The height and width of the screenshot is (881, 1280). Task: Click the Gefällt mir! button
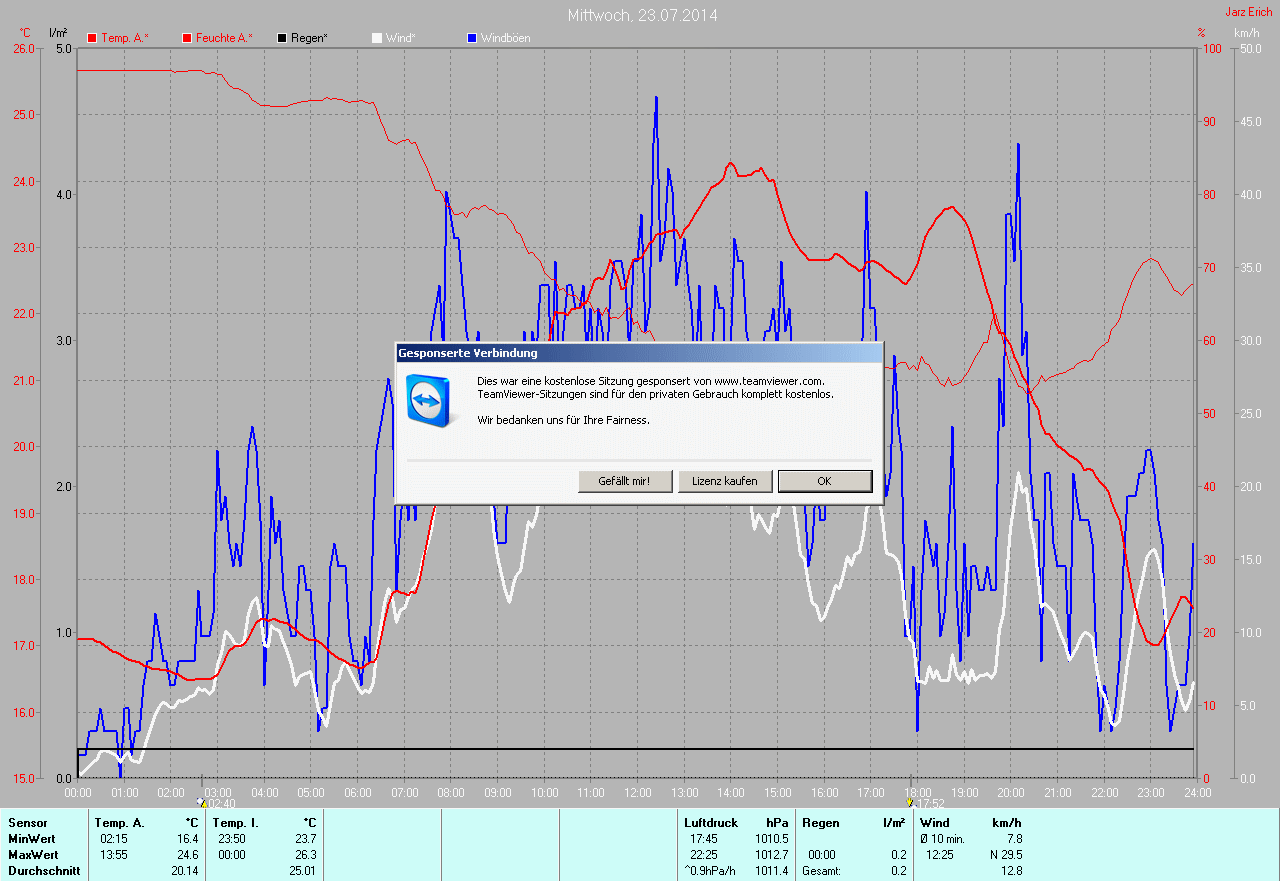point(624,481)
